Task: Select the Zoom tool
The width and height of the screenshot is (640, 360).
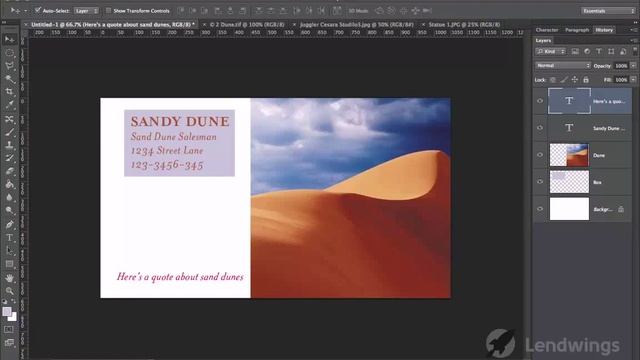Action: pyautogui.click(x=9, y=291)
